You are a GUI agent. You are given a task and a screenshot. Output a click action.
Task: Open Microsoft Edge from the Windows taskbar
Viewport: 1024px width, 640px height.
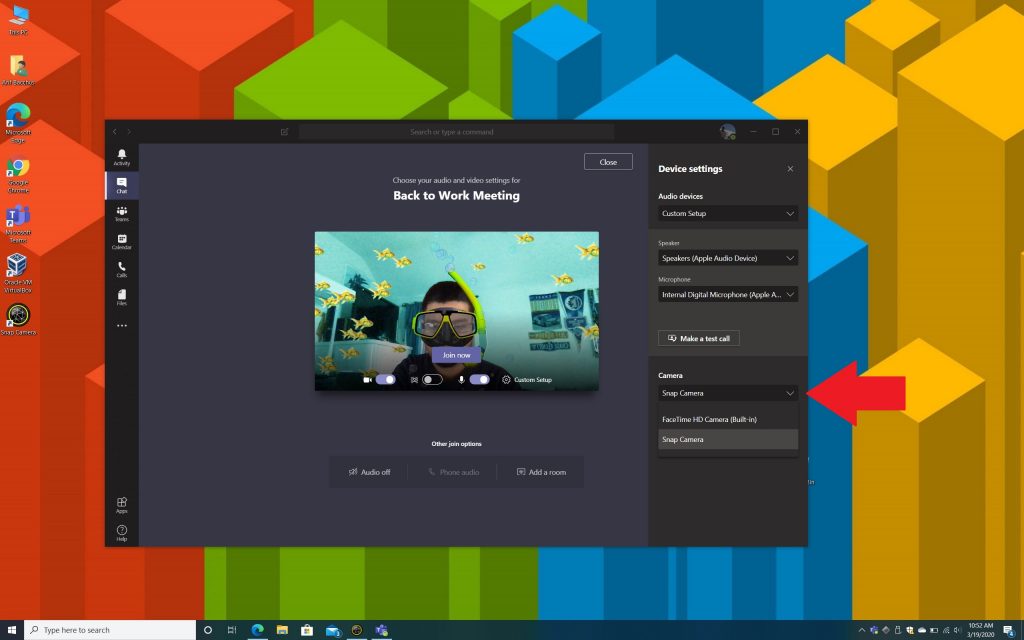pyautogui.click(x=257, y=630)
